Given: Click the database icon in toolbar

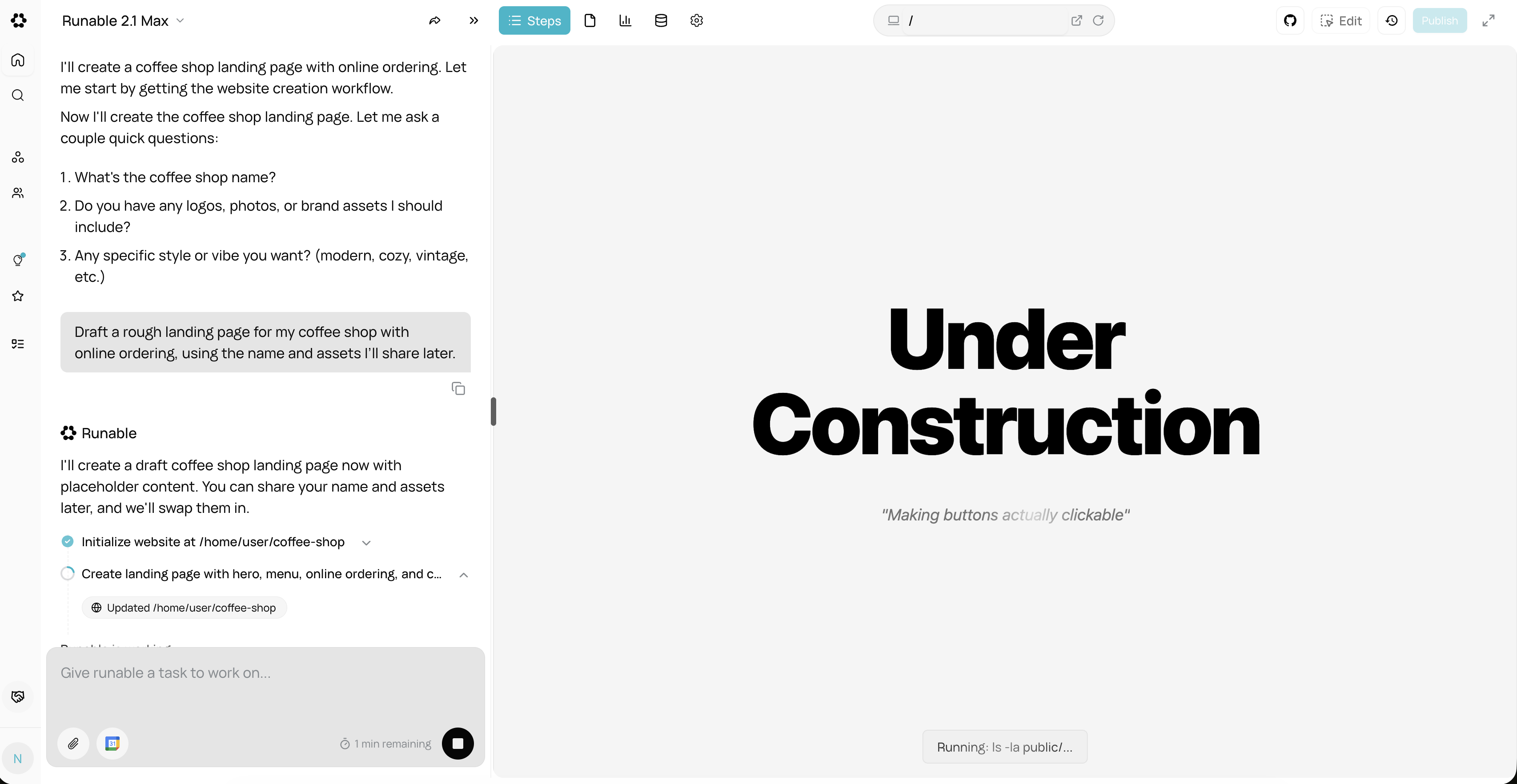Looking at the screenshot, I should point(661,20).
